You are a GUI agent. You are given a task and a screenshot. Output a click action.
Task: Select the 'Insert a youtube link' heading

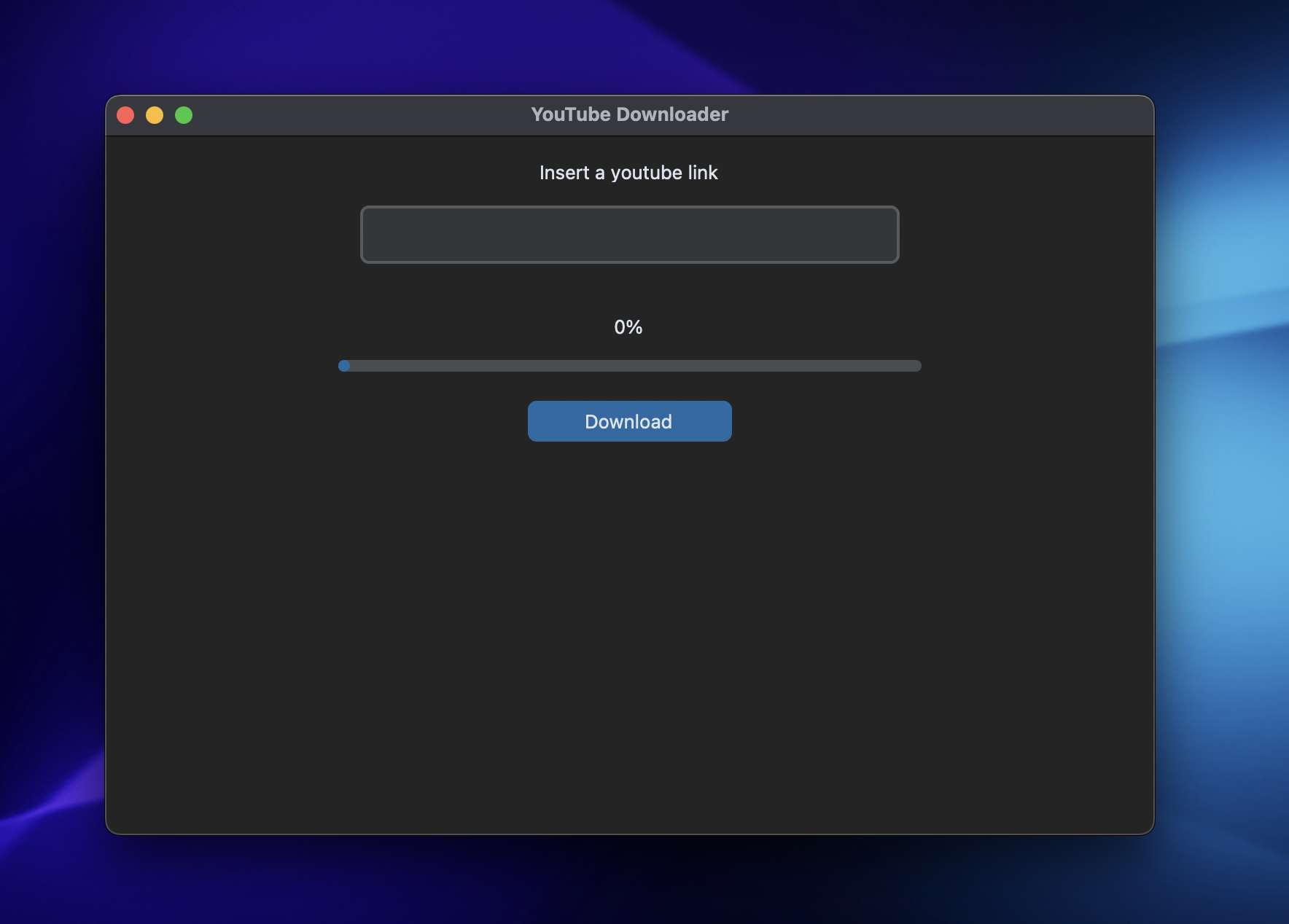pyautogui.click(x=628, y=173)
